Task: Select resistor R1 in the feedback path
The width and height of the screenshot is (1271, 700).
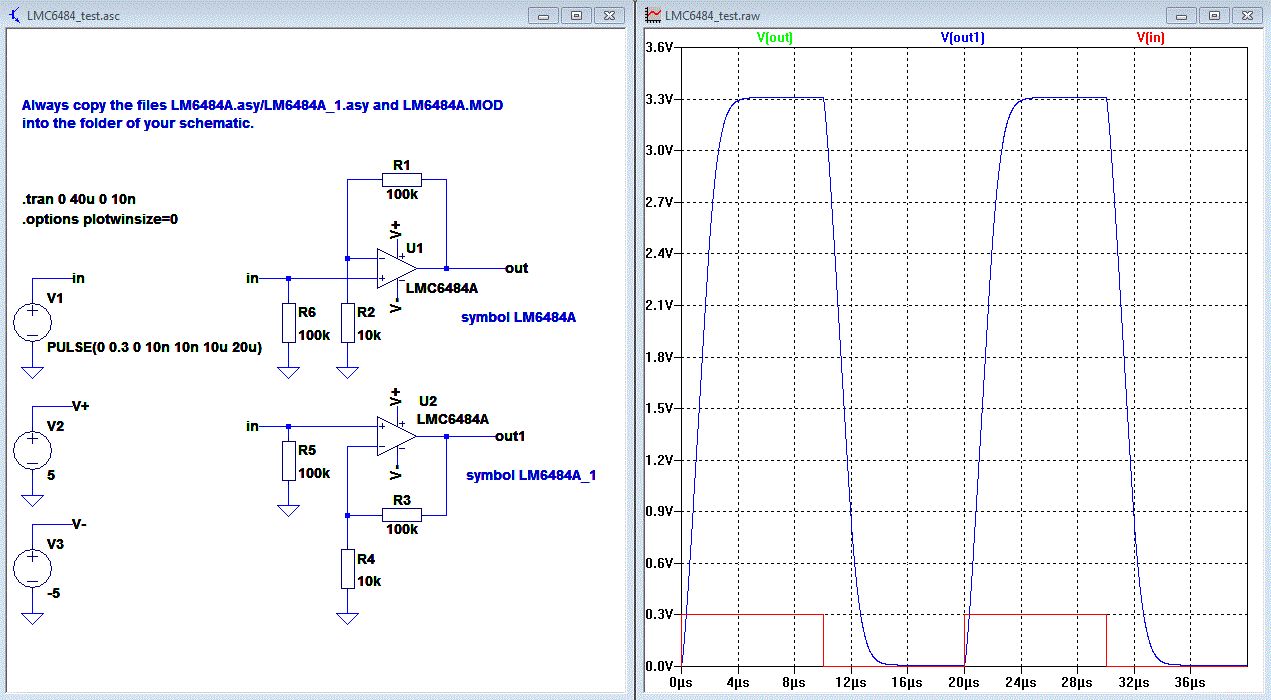Action: [401, 180]
